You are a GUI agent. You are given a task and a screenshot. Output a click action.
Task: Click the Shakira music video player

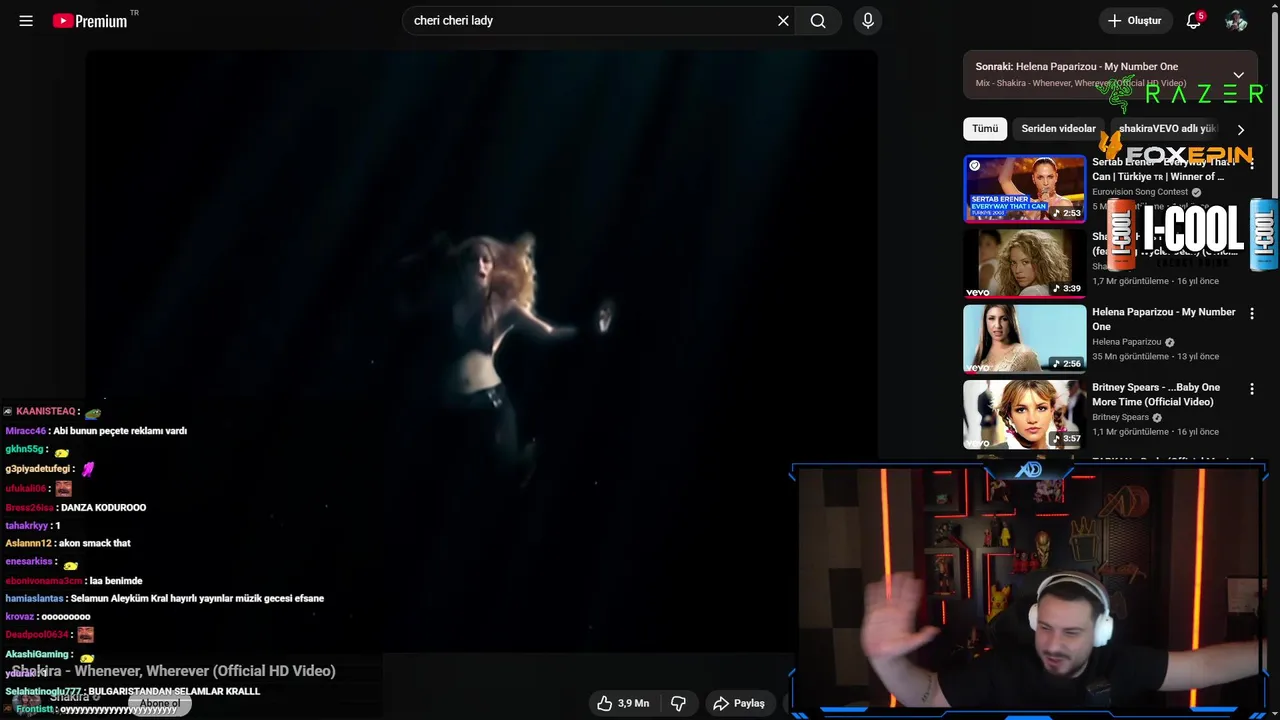(481, 352)
